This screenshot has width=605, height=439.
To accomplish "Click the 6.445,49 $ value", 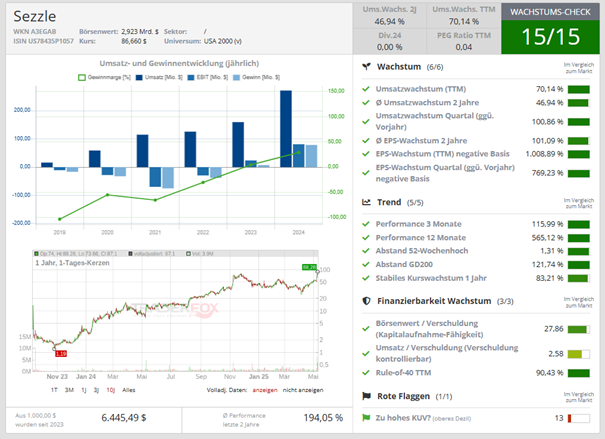I will pyautogui.click(x=124, y=418).
